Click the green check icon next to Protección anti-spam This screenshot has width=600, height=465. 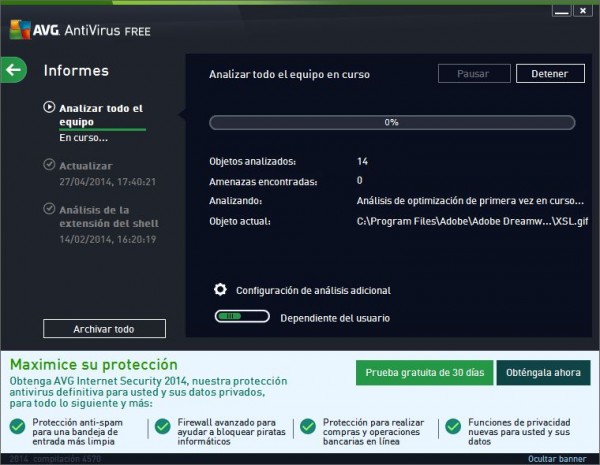(18, 426)
